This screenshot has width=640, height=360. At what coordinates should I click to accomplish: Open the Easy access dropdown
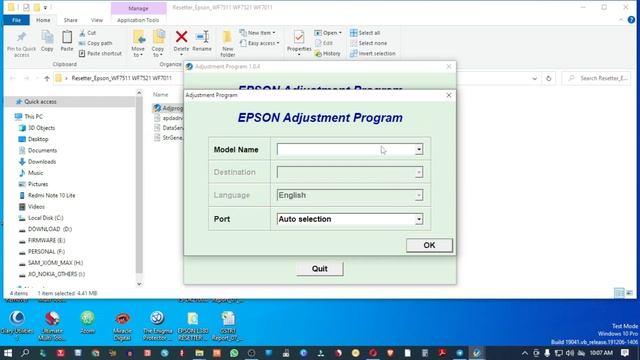260,43
